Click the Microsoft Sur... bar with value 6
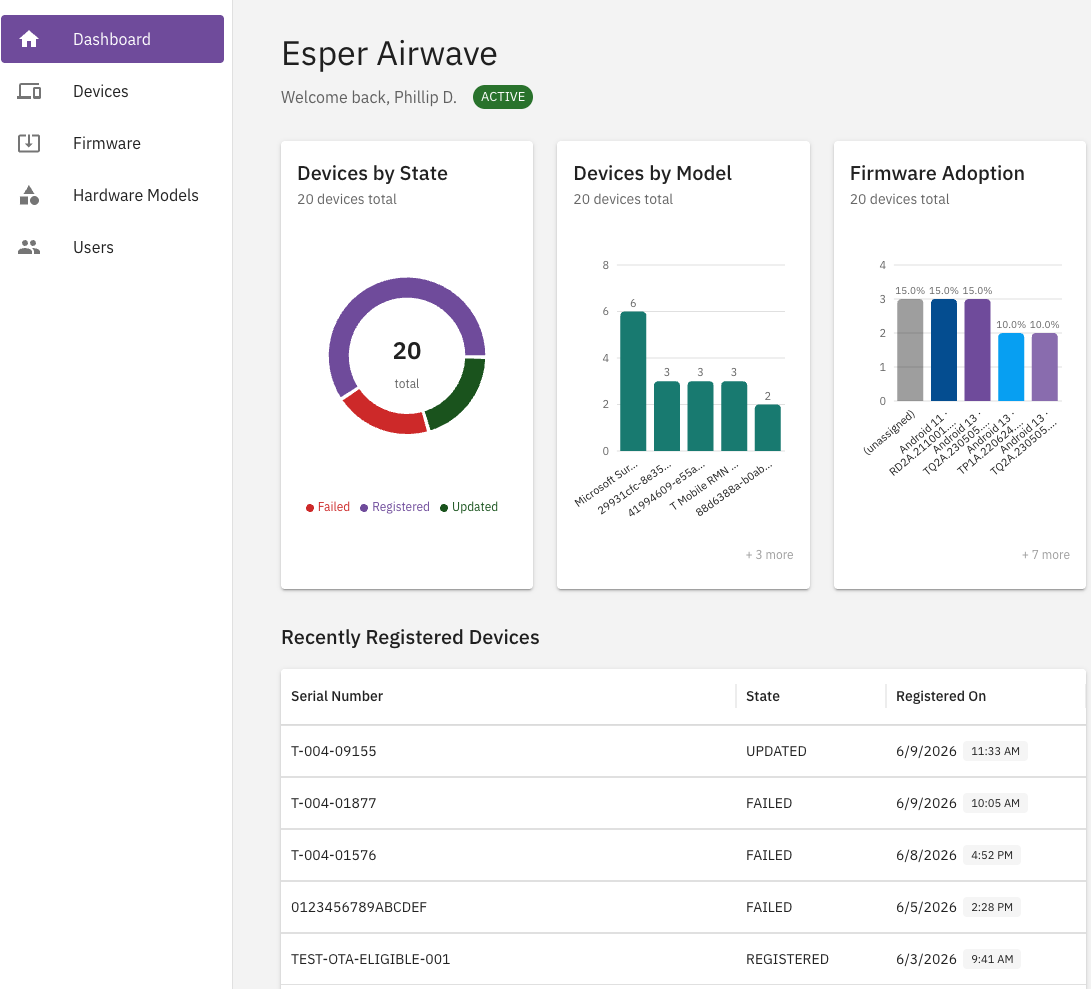This screenshot has height=989, width=1091. click(633, 381)
